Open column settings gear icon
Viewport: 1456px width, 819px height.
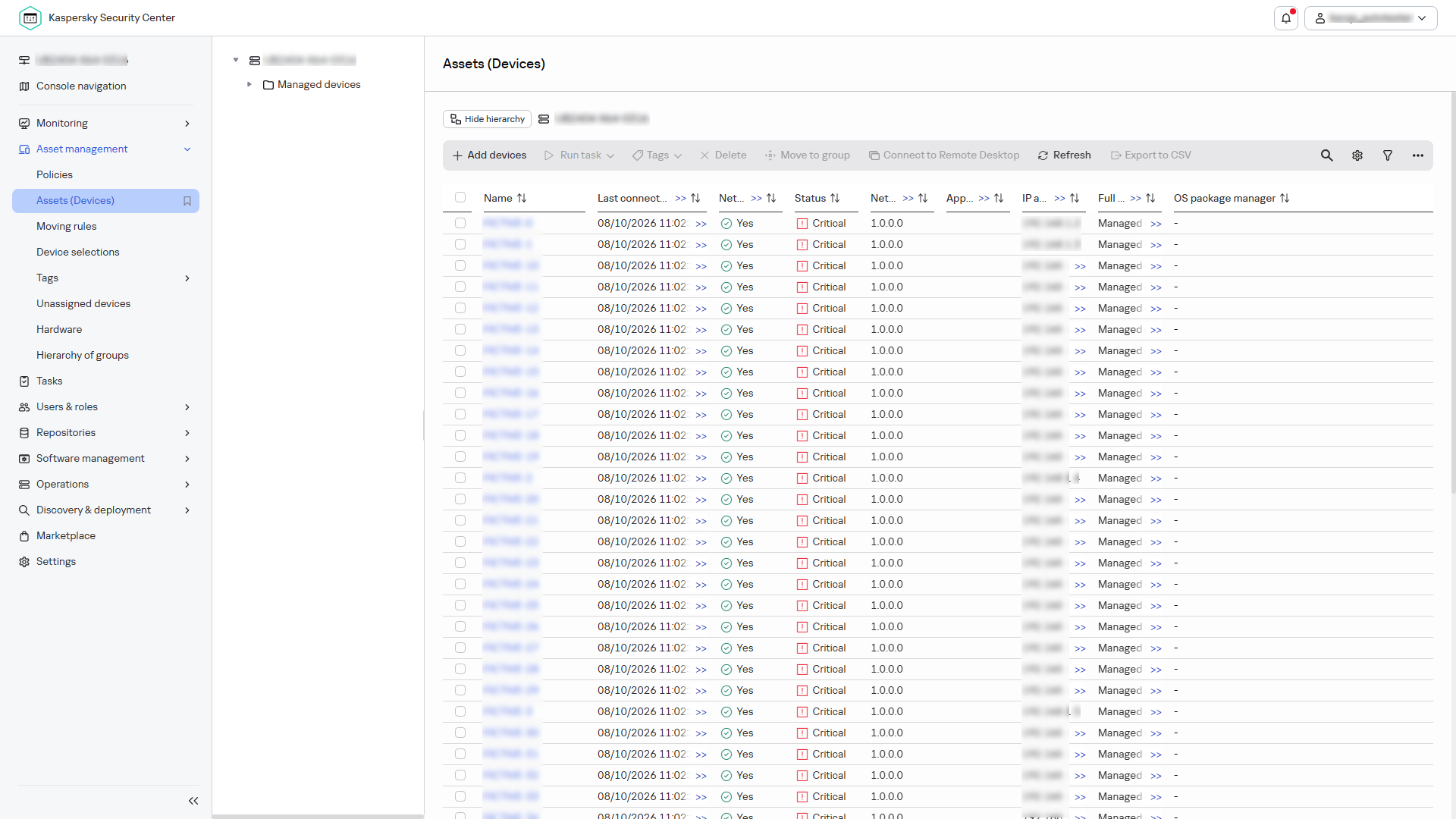1357,155
